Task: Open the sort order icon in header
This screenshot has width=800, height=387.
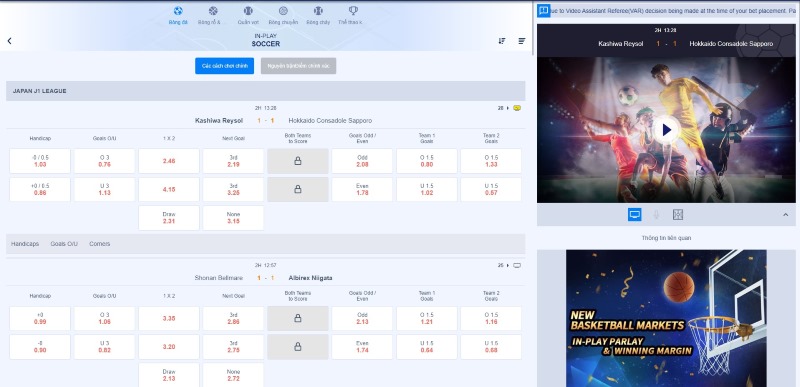Action: (502, 41)
